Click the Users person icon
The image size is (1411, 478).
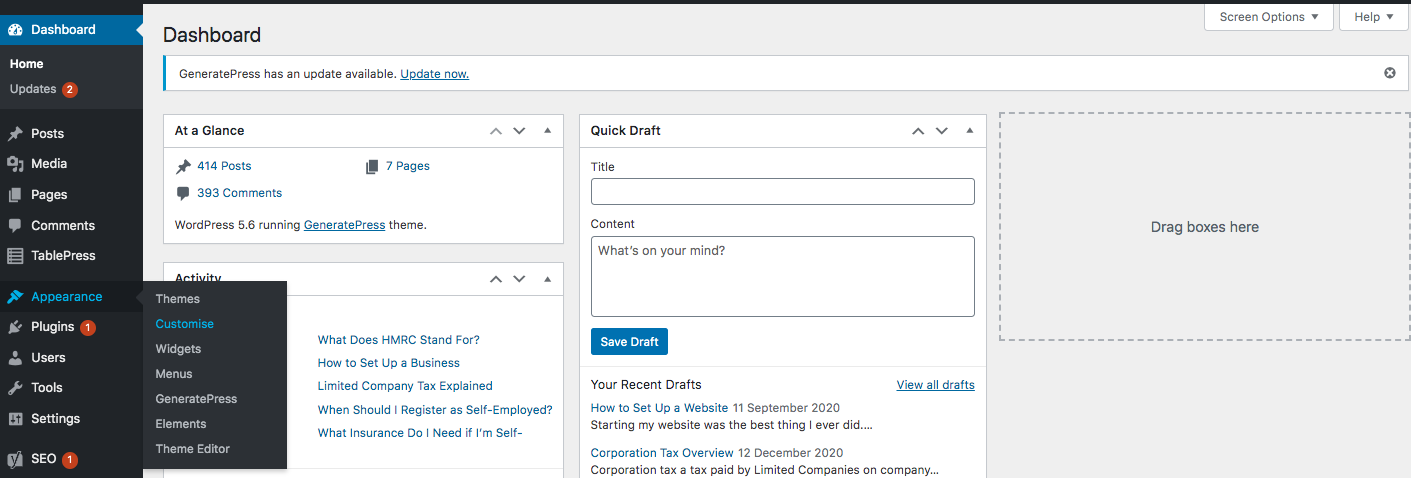pos(15,358)
